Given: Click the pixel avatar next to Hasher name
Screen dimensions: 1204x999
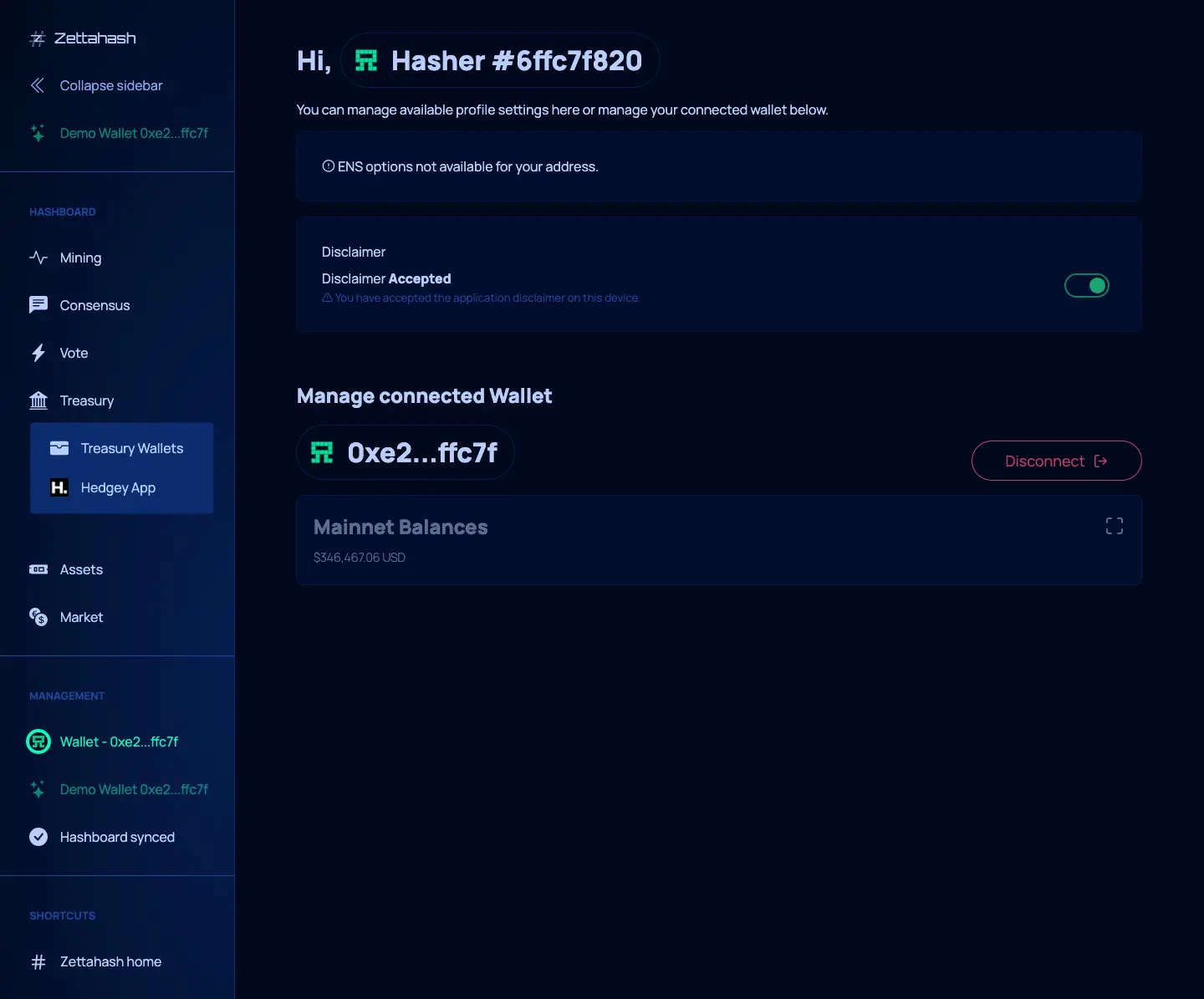Looking at the screenshot, I should point(366,60).
